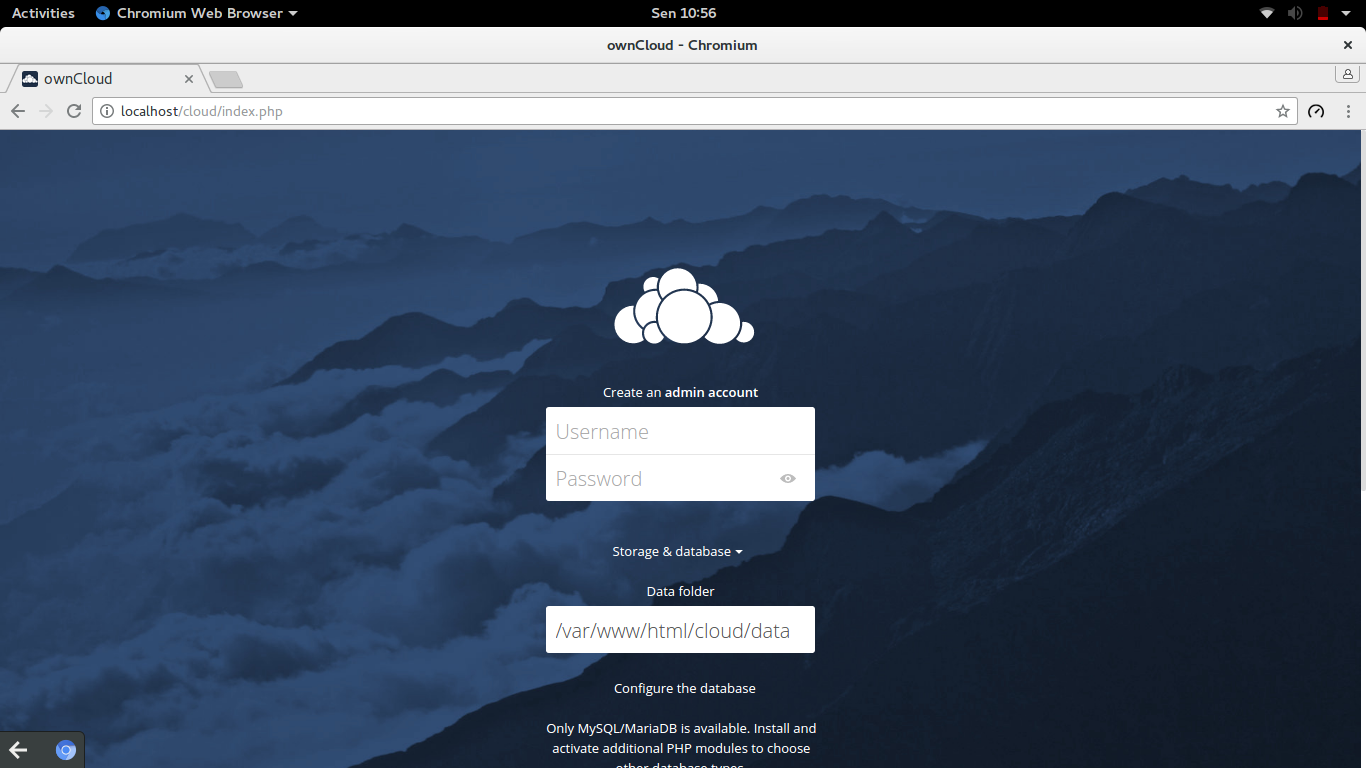This screenshot has width=1366, height=768.
Task: Open the speedometer extension icon
Action: coord(1316,111)
